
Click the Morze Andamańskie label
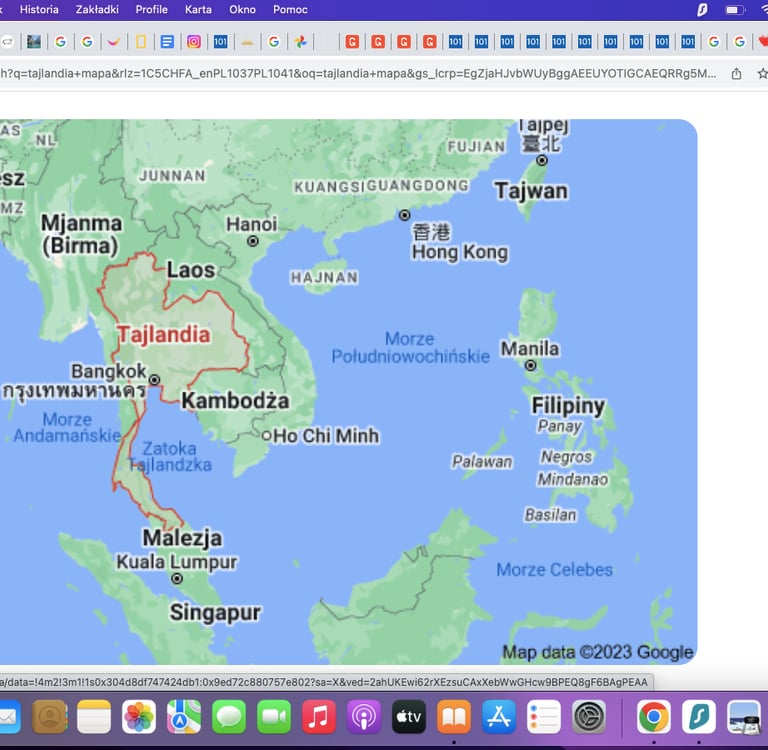[67, 427]
